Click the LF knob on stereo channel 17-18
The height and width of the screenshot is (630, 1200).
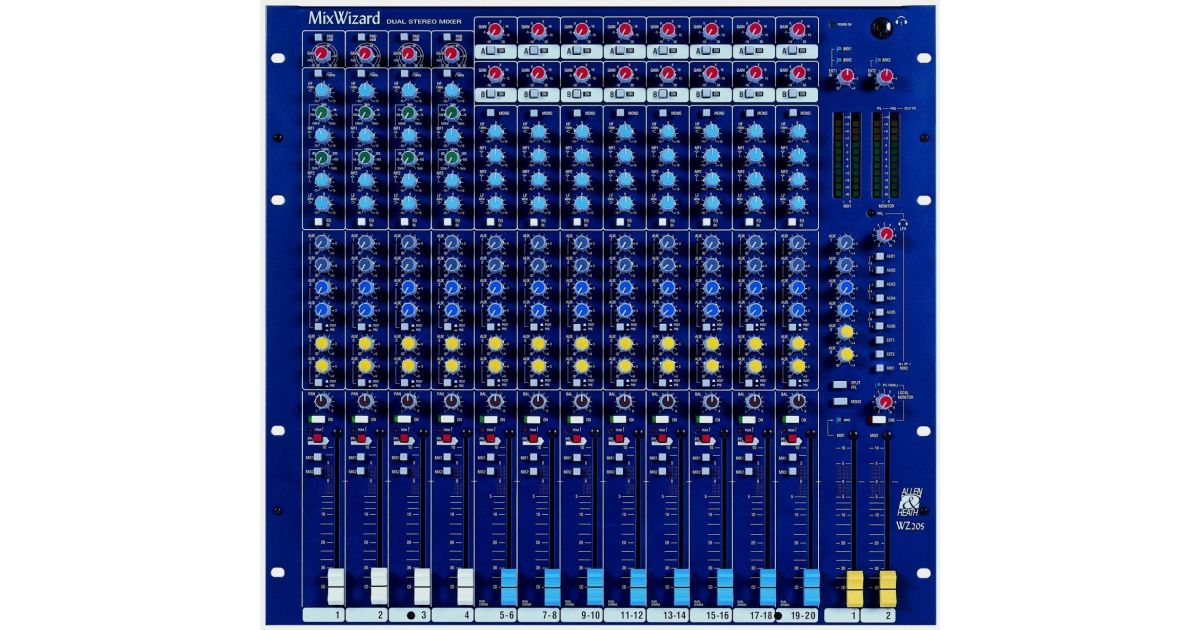[754, 203]
